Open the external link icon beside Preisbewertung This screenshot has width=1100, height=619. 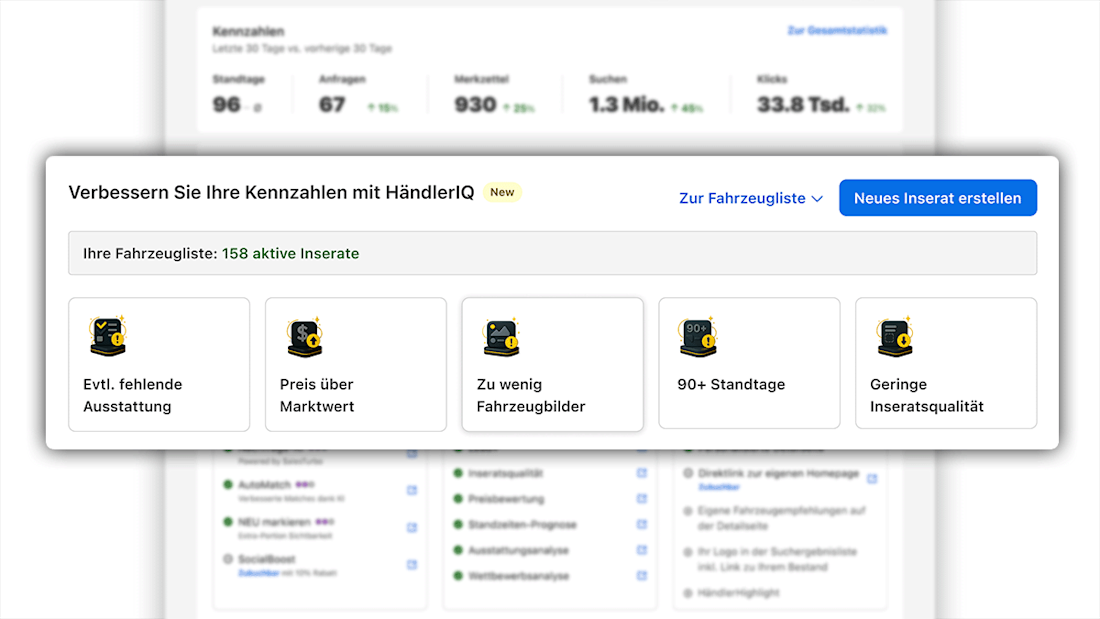pos(642,499)
